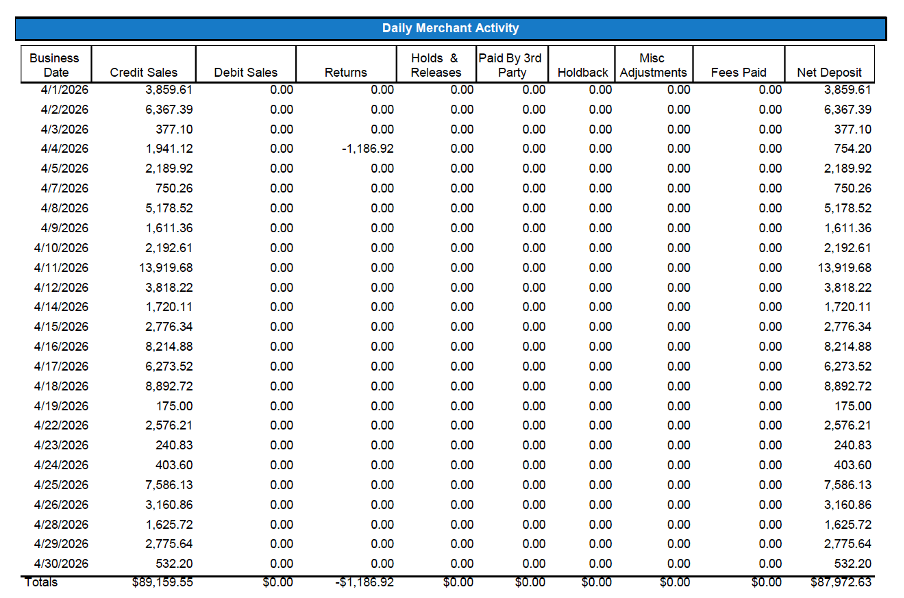This screenshot has width=904, height=598.
Task: Select the Paid By 3rd Party header
Action: coord(511,65)
